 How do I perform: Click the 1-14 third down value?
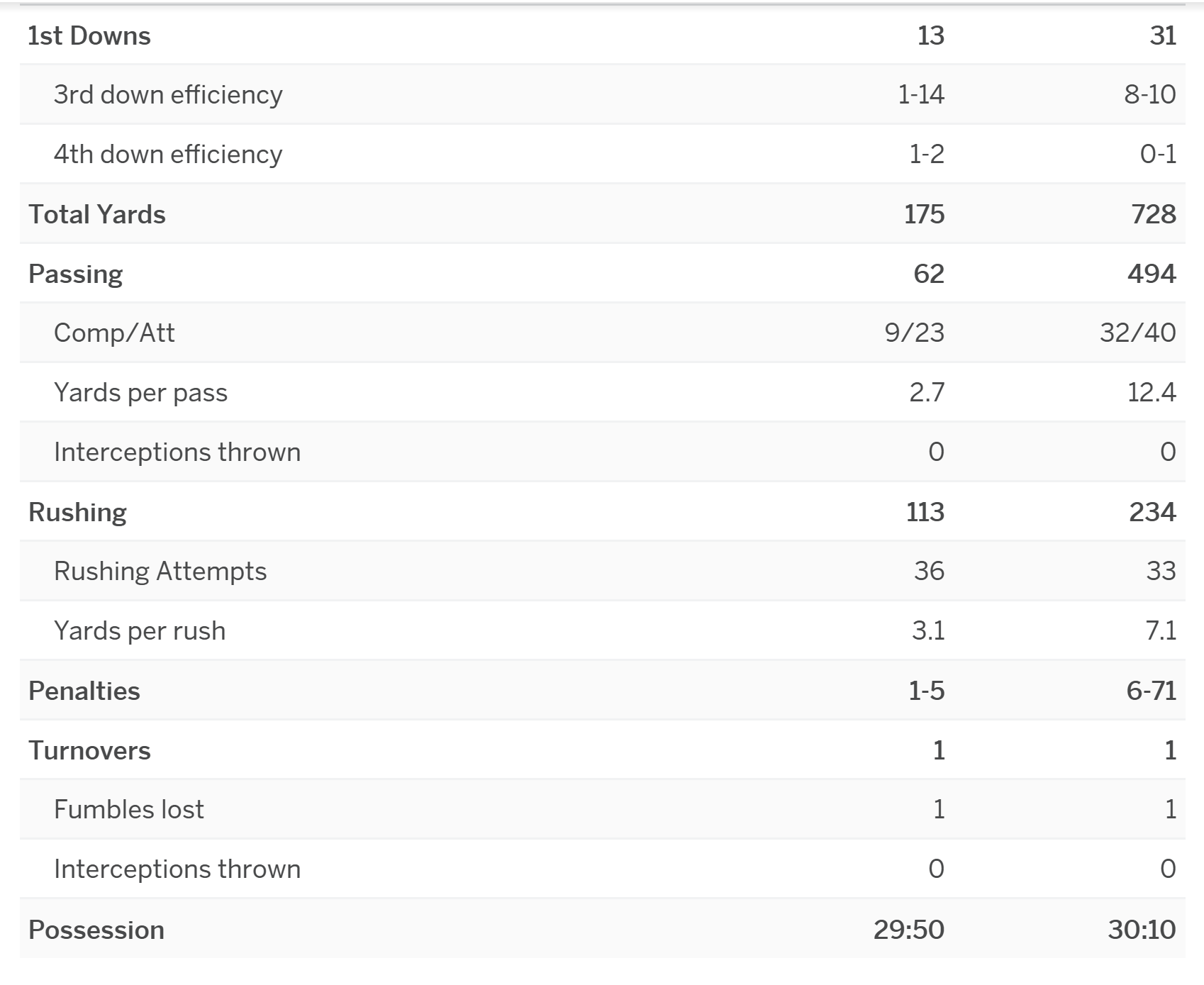[x=920, y=94]
